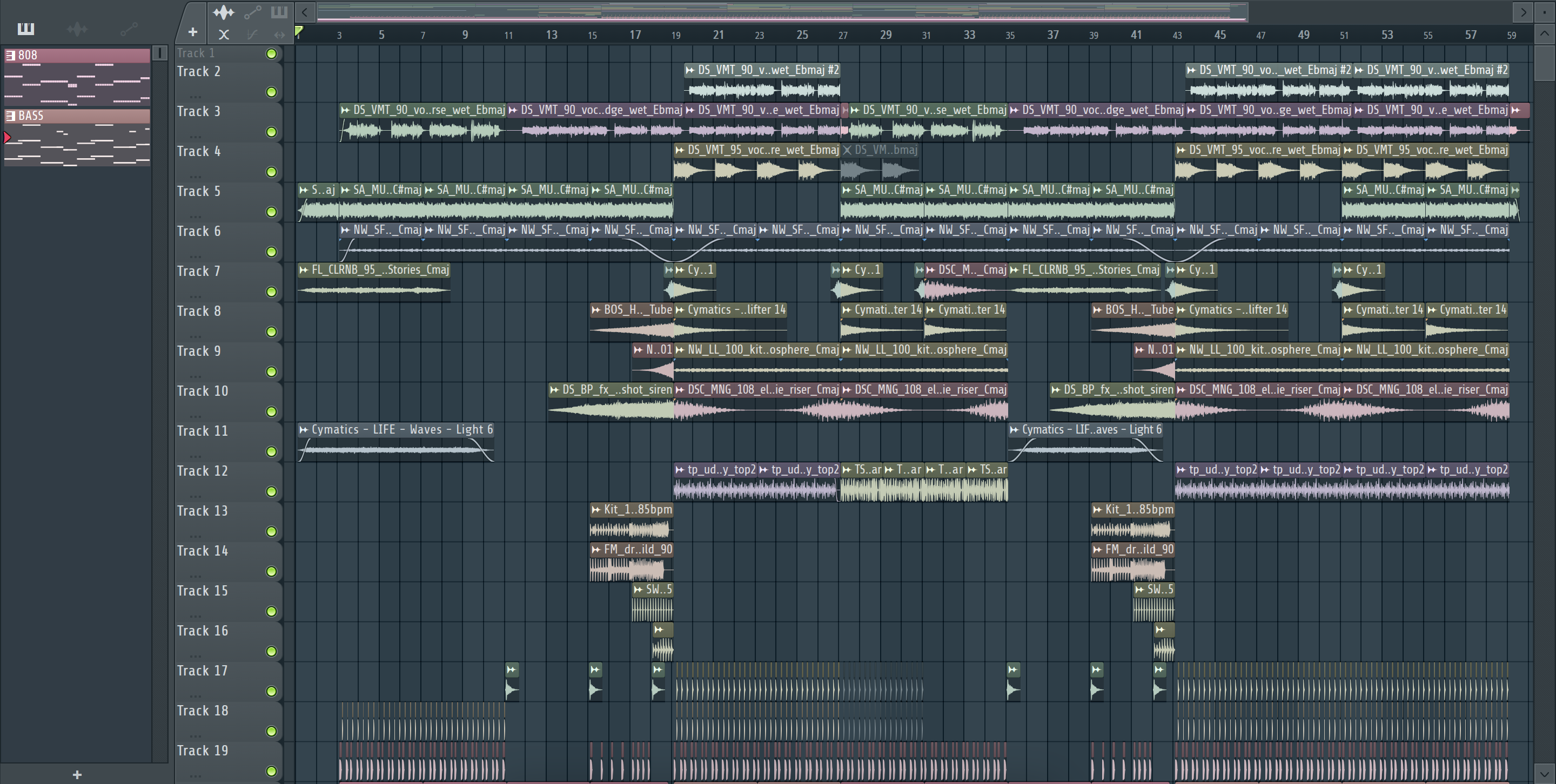Show patterns filter in the picker panel
This screenshot has width=1556, height=784.
point(26,29)
